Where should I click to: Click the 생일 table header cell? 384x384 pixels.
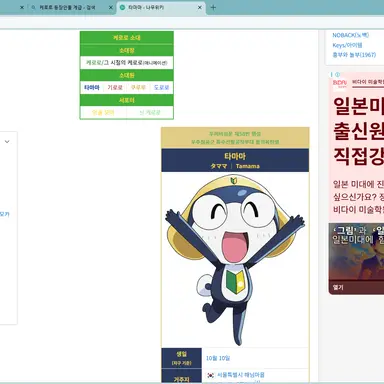click(x=182, y=358)
